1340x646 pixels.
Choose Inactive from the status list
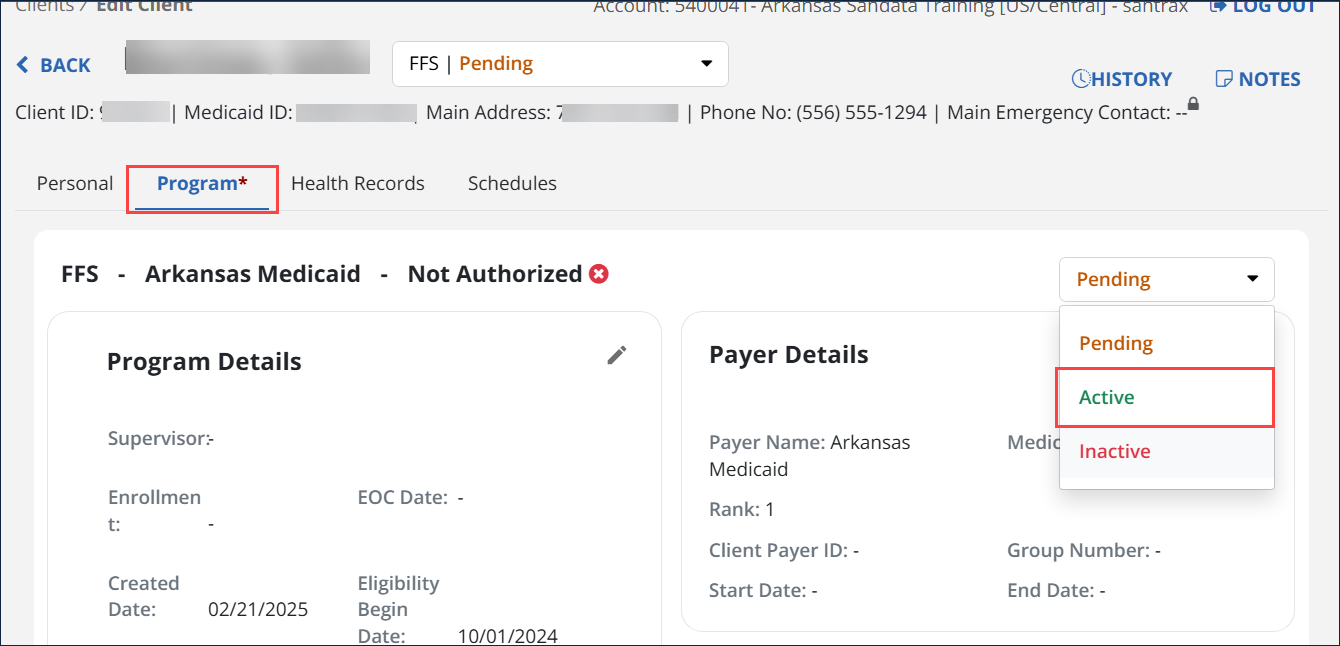click(x=1114, y=451)
